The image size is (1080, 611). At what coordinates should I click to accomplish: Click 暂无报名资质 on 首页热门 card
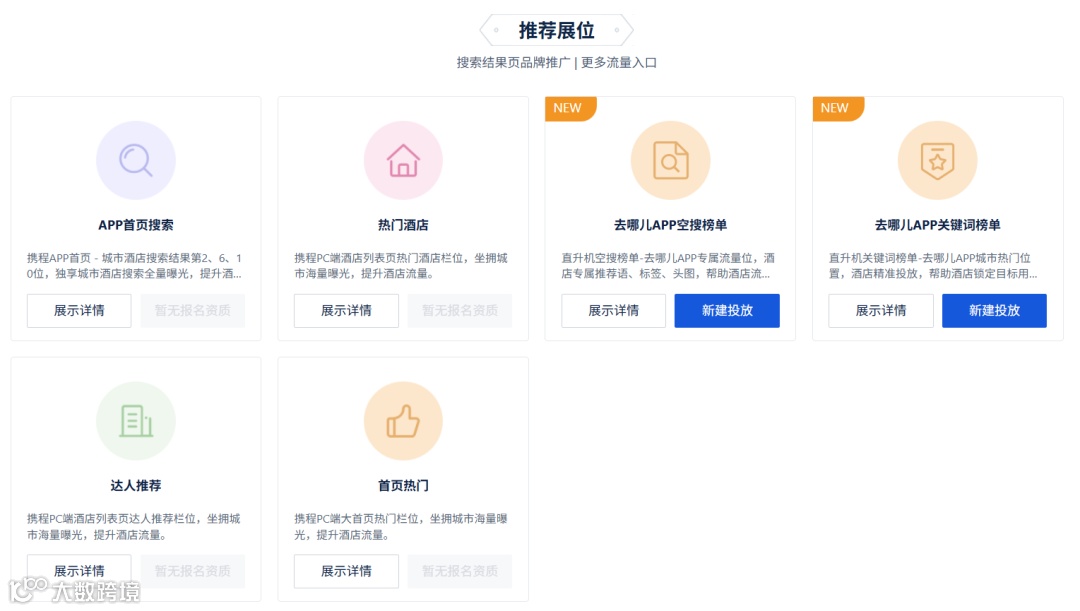[460, 571]
